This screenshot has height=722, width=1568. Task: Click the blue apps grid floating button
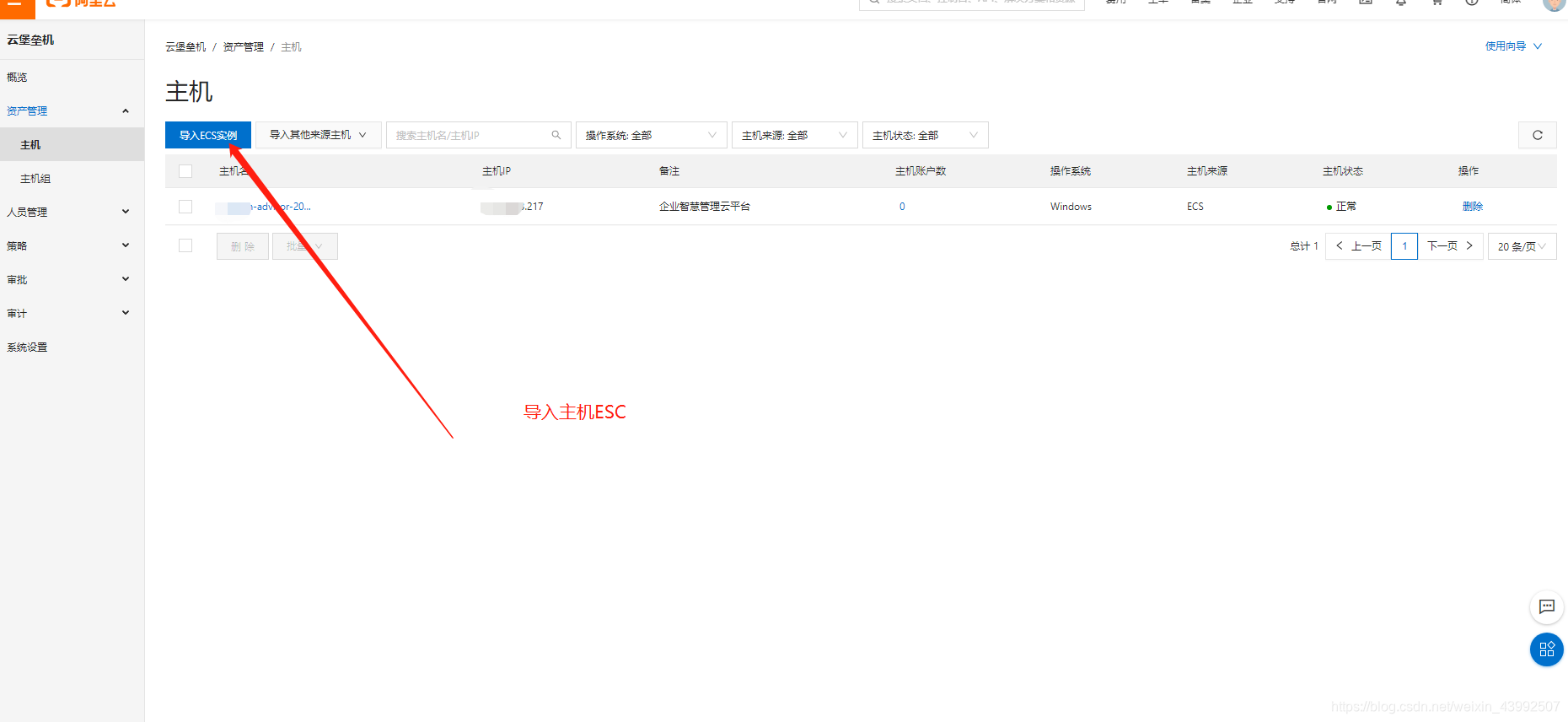pyautogui.click(x=1546, y=649)
